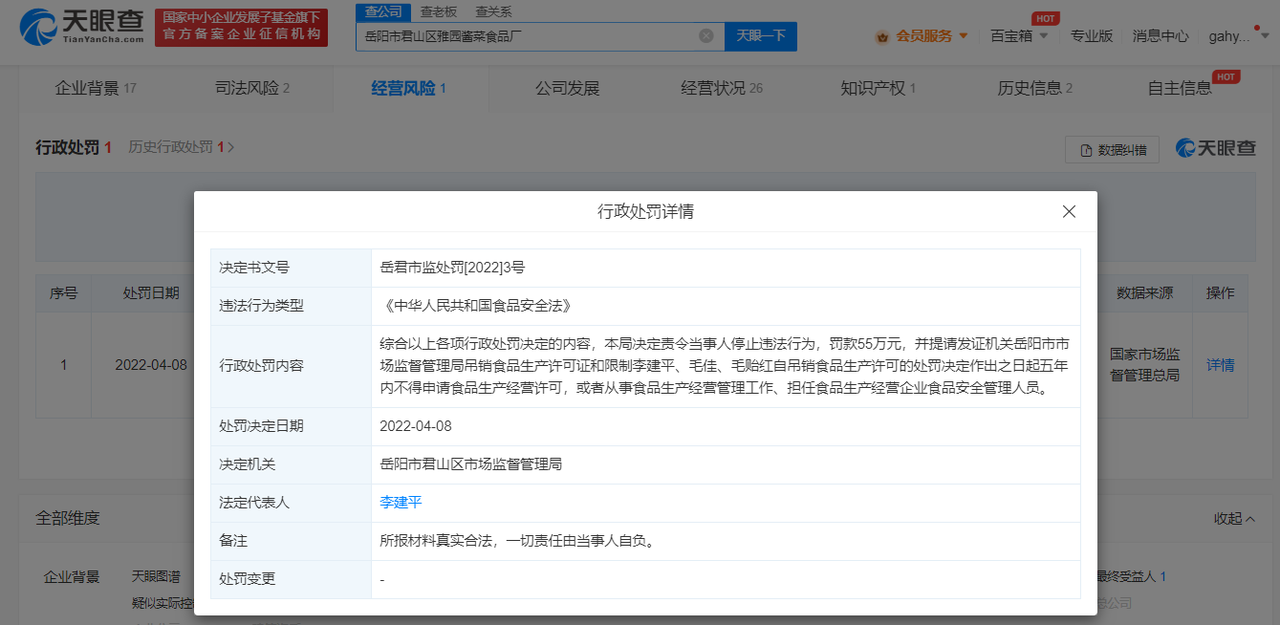Screen dimensions: 1280x625
Task: Click the TianYanCha logo at top left
Action: [82, 27]
